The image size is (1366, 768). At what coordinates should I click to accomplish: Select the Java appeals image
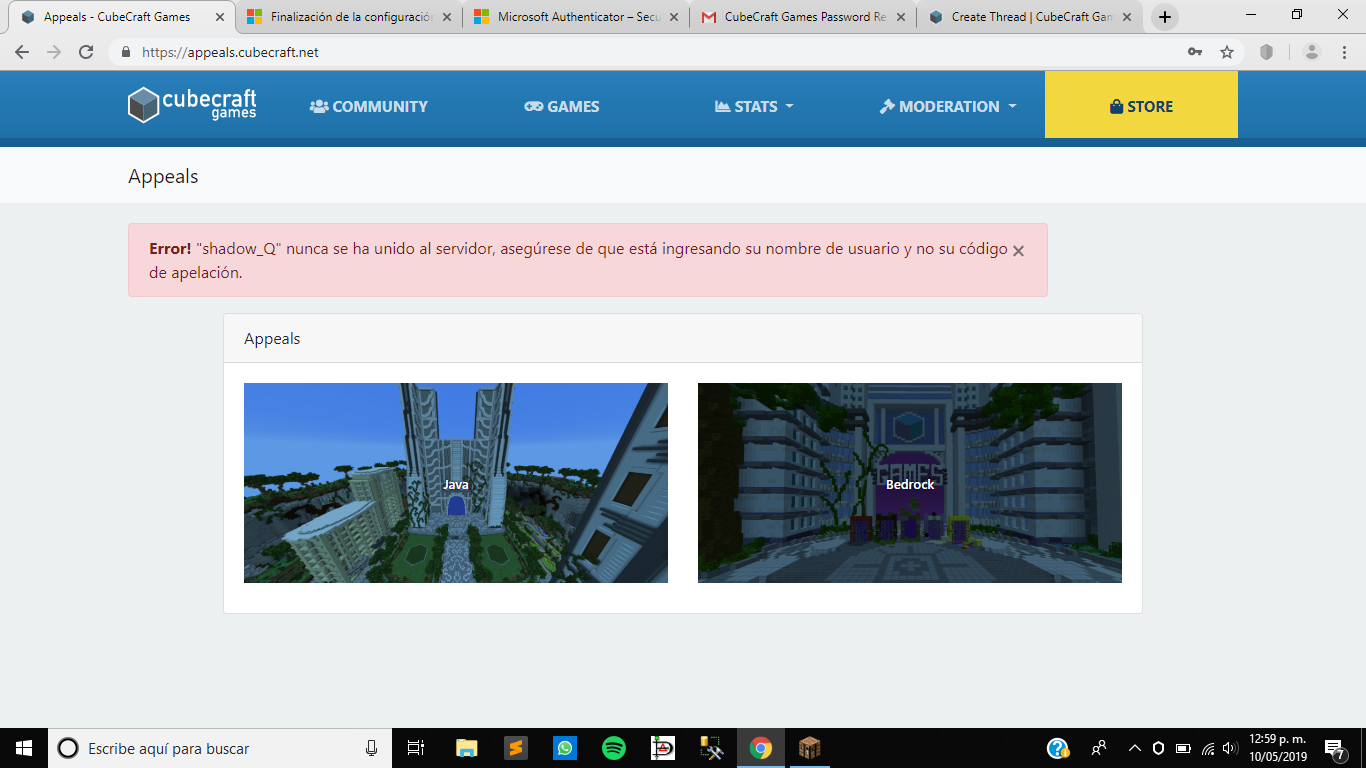(x=456, y=483)
